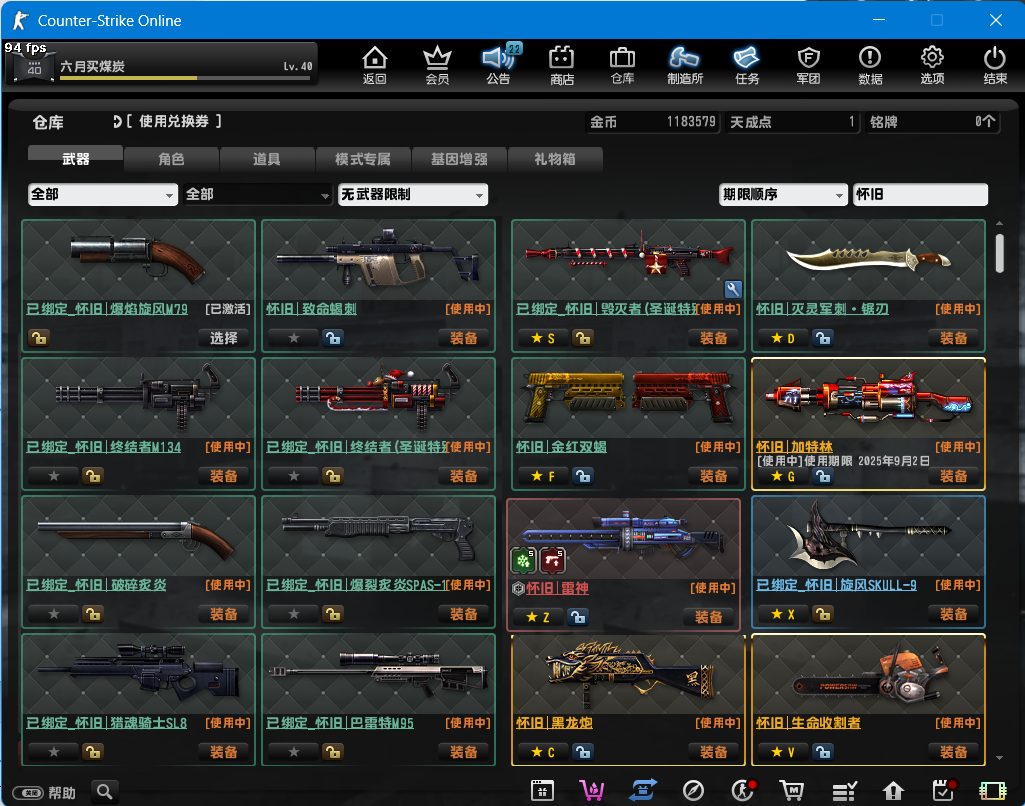Open the 制造所 crafting icon
Viewport: 1025px width, 806px height.
pyautogui.click(x=684, y=65)
